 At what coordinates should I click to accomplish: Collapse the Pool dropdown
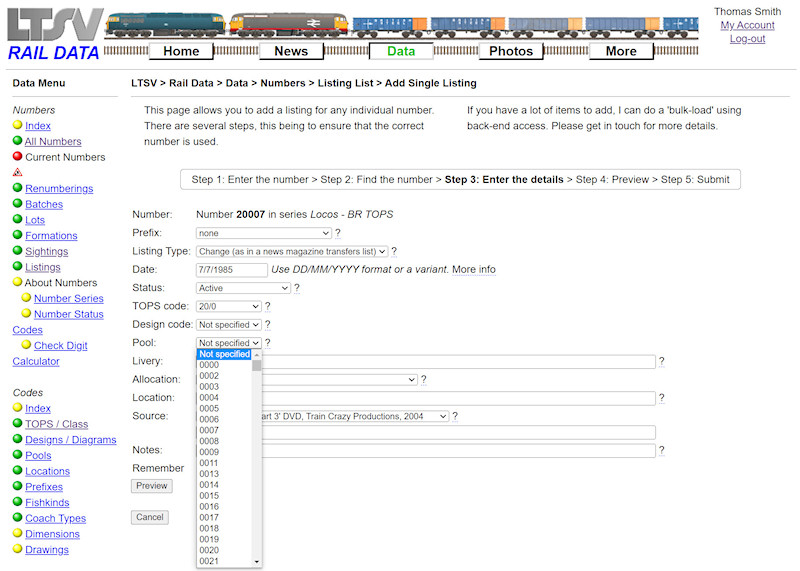tap(229, 343)
